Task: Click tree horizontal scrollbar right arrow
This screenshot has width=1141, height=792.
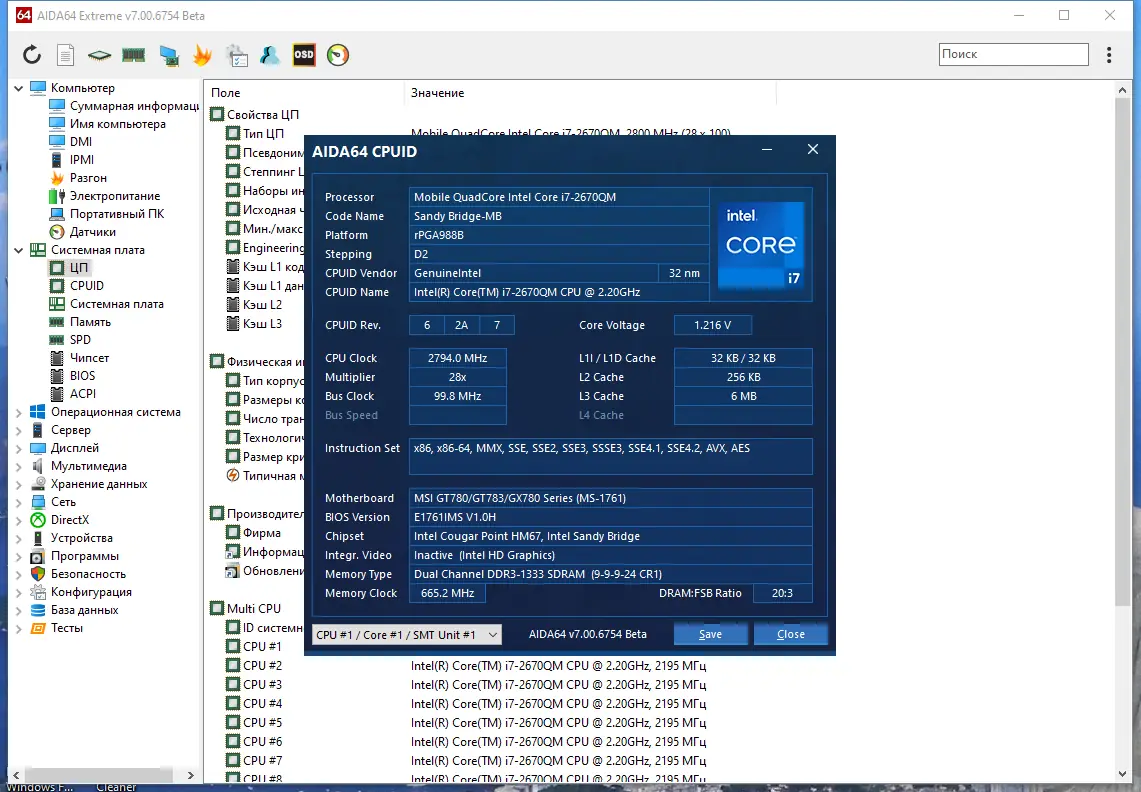Action: pos(191,775)
